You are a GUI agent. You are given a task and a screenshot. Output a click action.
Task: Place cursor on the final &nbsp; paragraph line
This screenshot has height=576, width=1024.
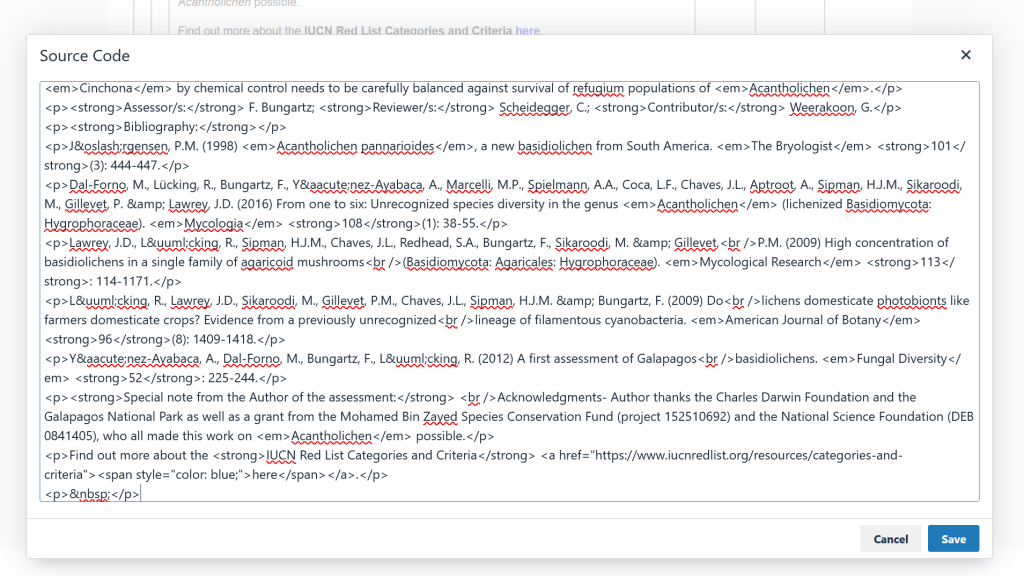click(x=90, y=494)
